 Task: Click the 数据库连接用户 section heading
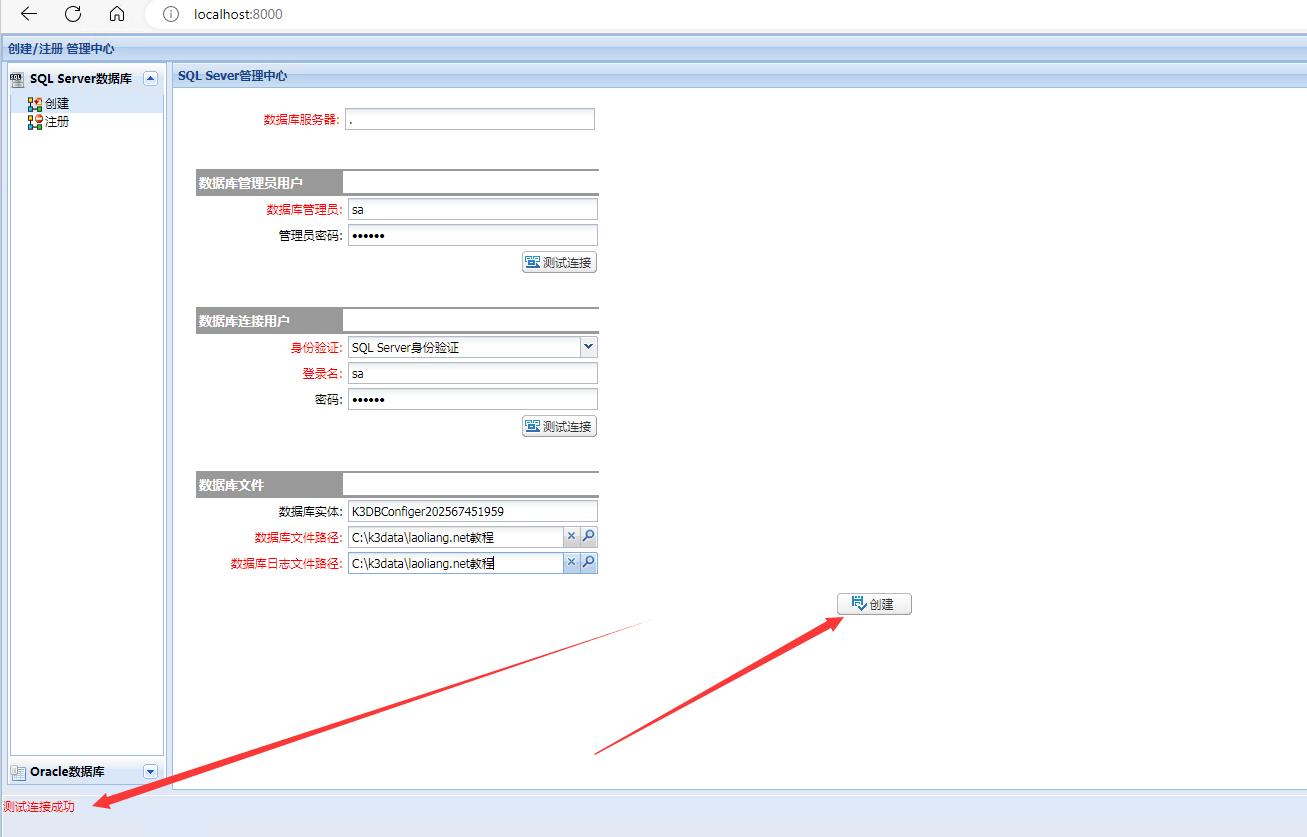(244, 321)
